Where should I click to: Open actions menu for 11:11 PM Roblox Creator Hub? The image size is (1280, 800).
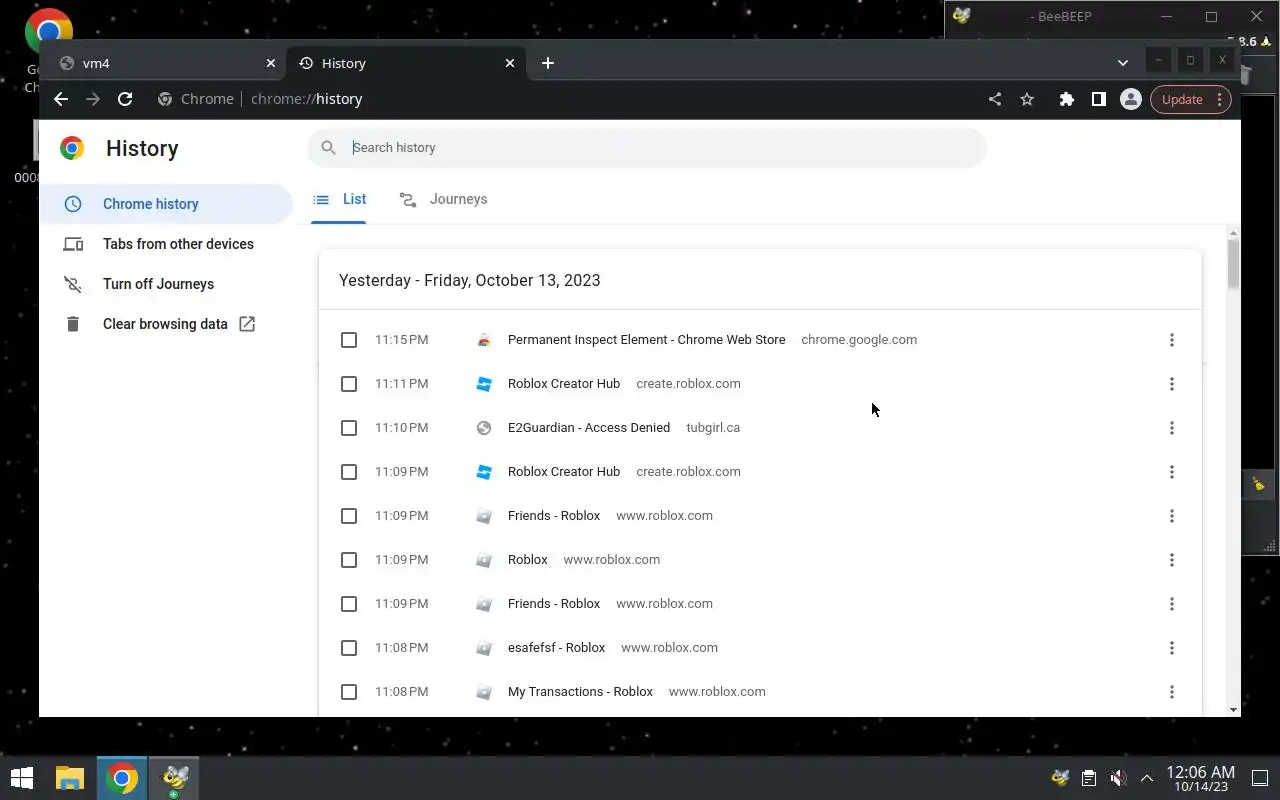1172,384
